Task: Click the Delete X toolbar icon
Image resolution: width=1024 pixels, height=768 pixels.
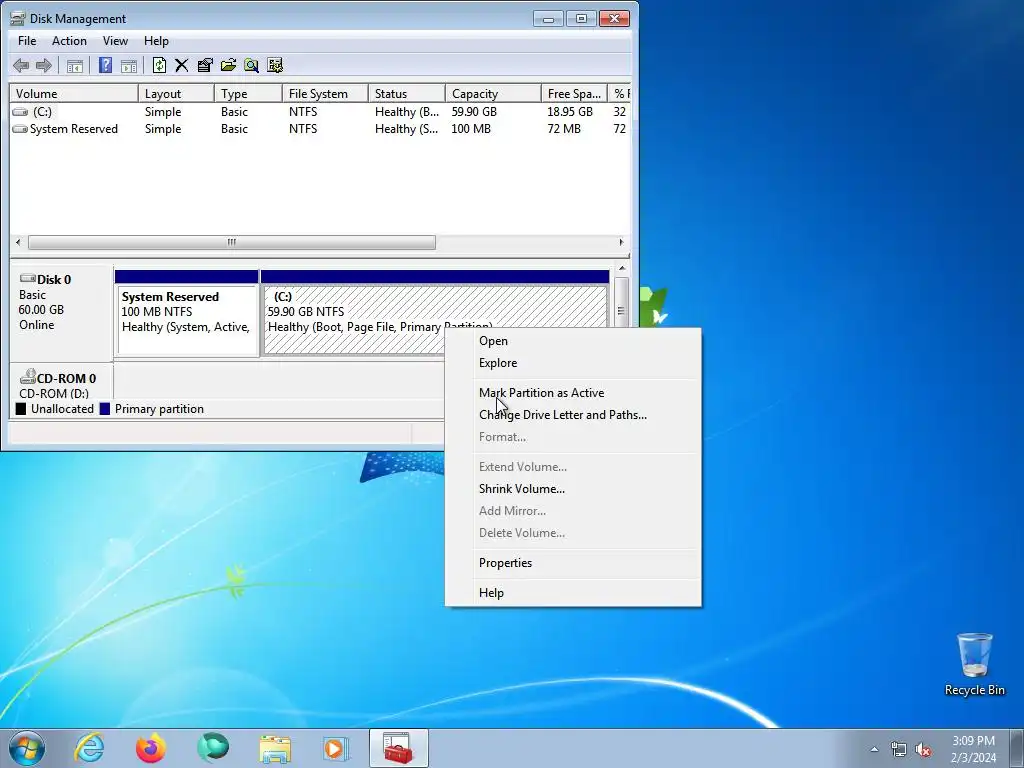Action: coord(182,65)
